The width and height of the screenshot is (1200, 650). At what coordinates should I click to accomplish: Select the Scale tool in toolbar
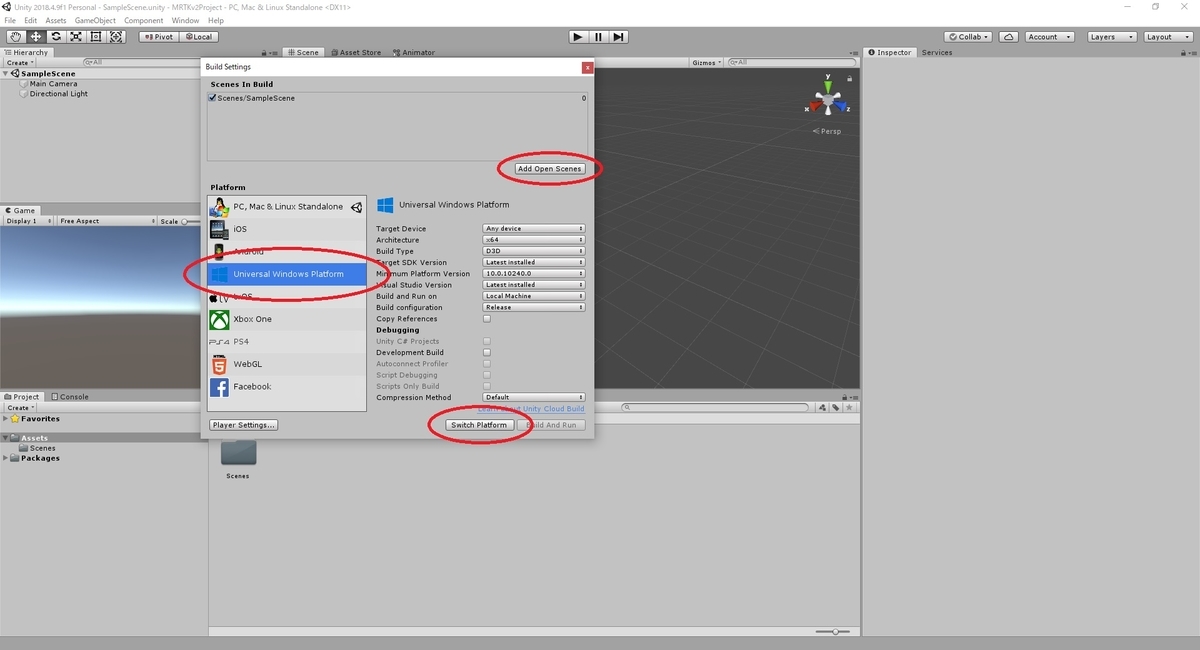click(76, 37)
